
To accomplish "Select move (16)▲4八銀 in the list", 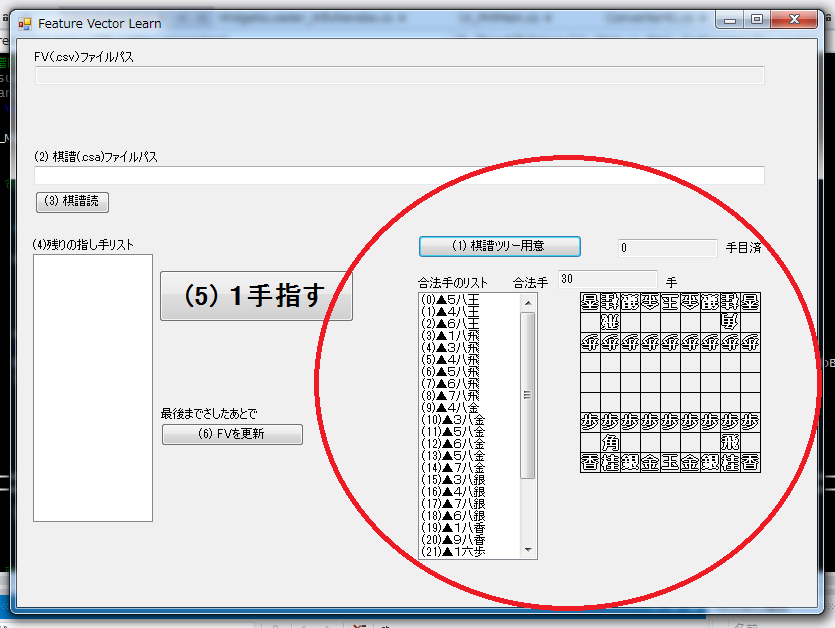I will click(453, 492).
